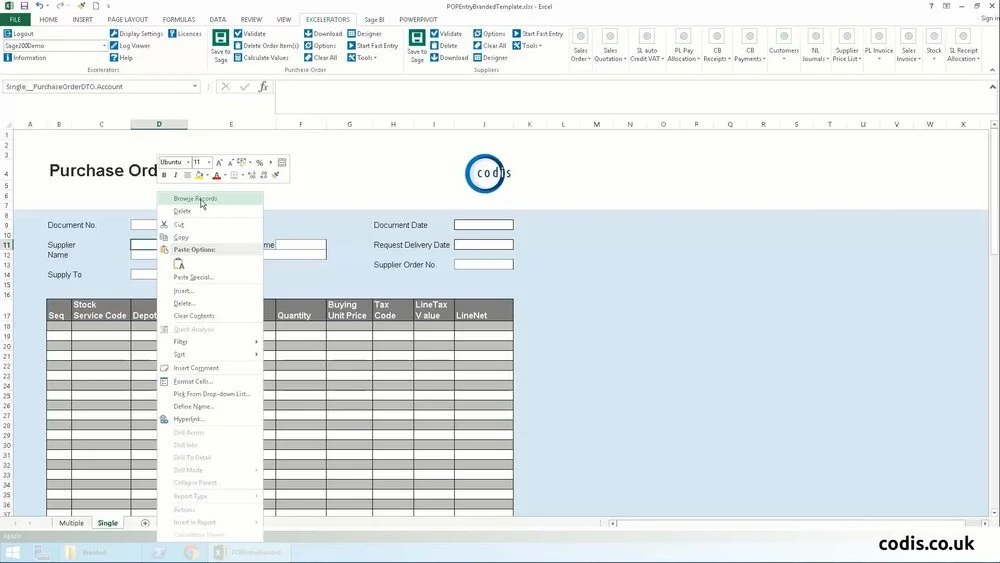Viewport: 1000px width, 563px height.
Task: Expand the Tools dropdown in Suppliers group
Action: click(527, 46)
